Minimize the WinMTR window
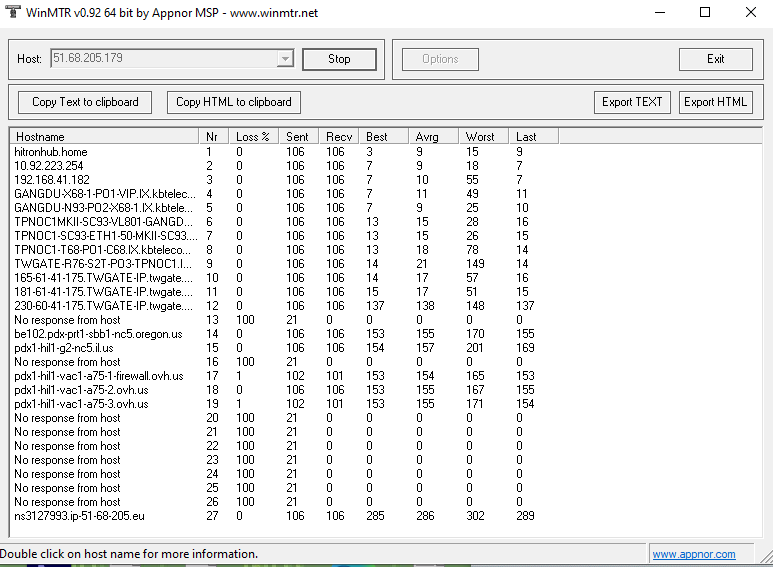 [659, 12]
